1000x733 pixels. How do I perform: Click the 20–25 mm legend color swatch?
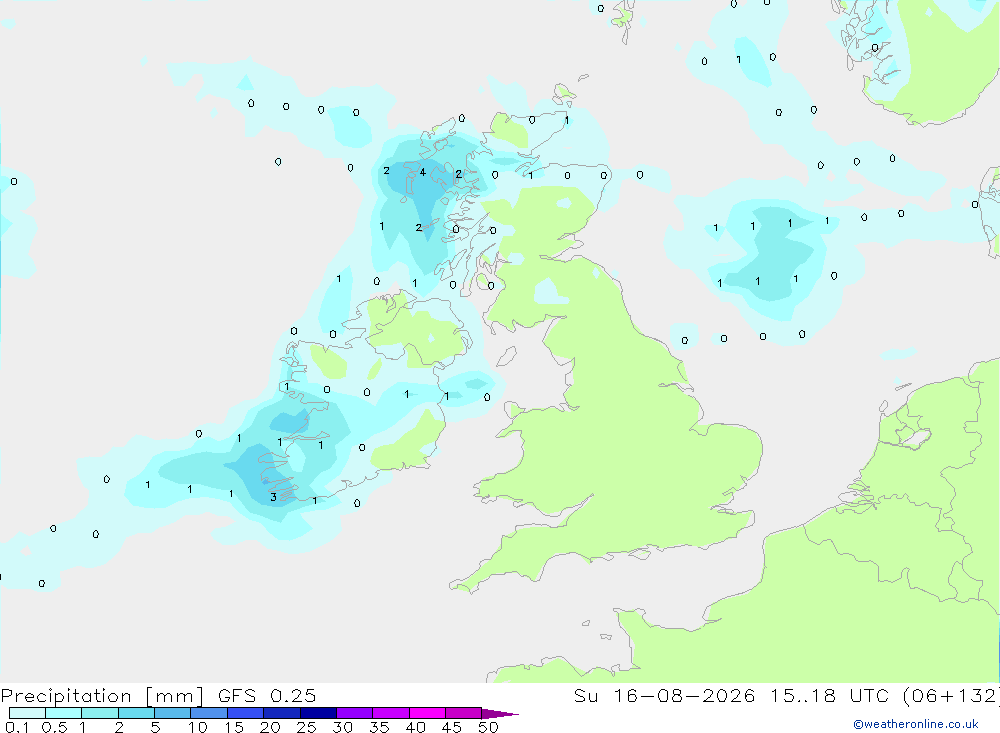pyautogui.click(x=282, y=713)
